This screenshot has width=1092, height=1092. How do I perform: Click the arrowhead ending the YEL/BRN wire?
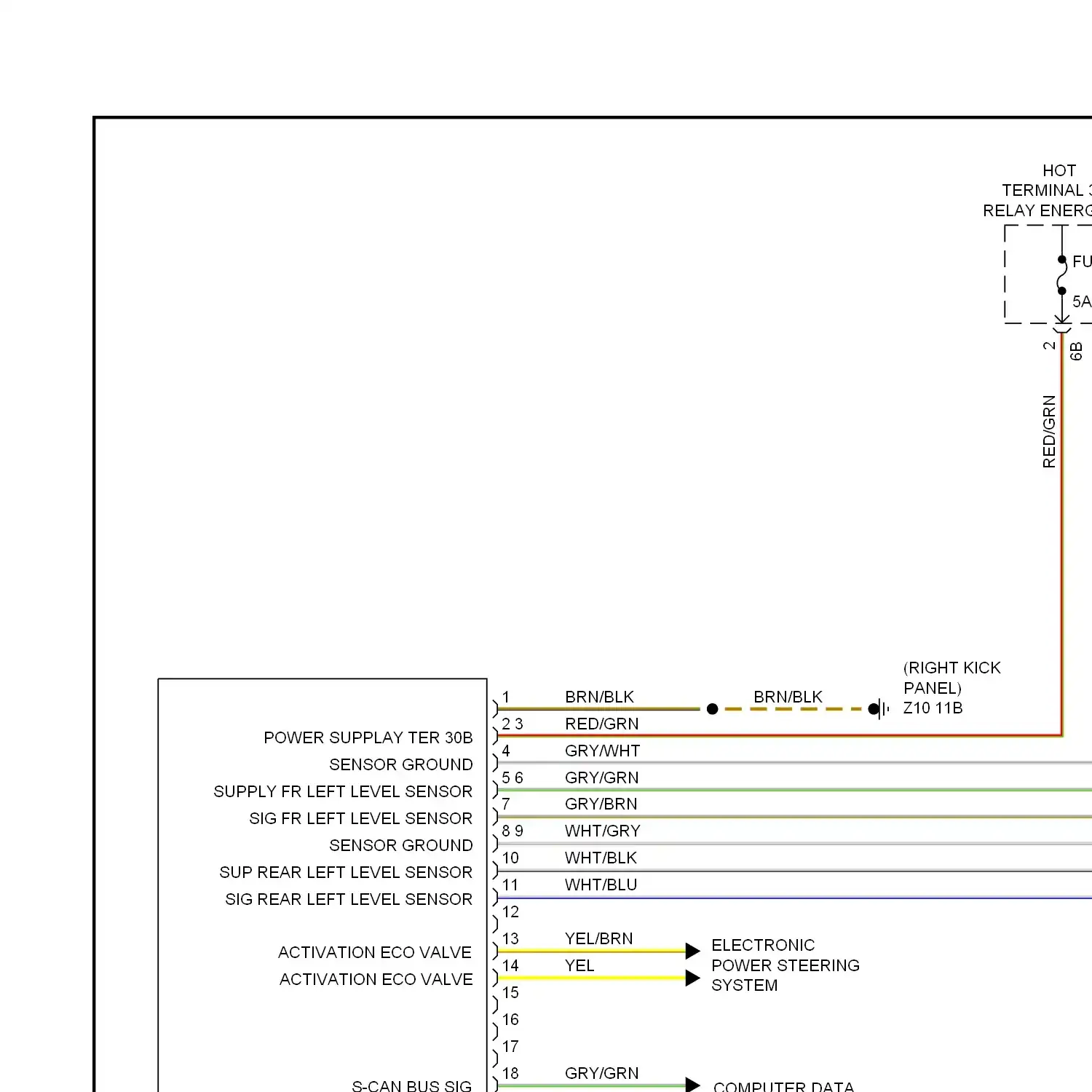[x=693, y=950]
